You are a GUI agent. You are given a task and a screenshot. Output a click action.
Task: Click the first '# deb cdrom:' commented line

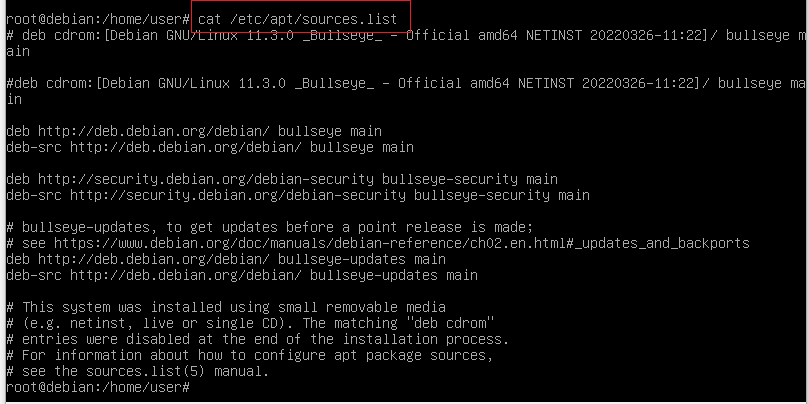(x=406, y=35)
